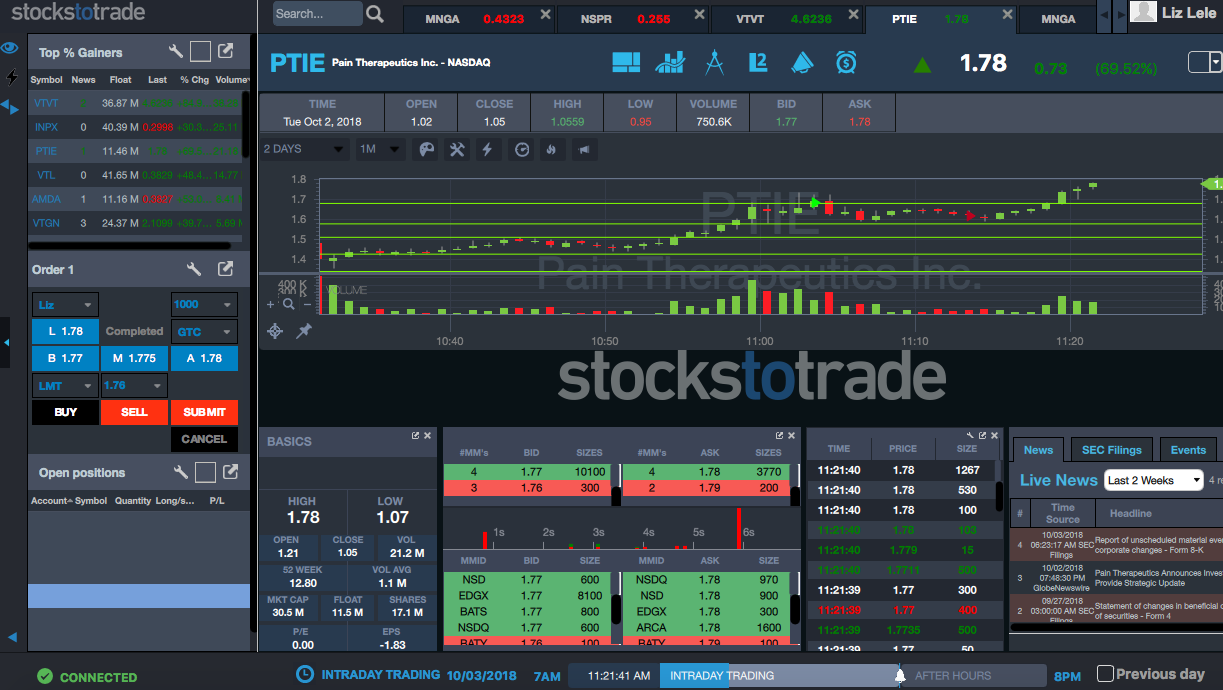
Task: Click the Top % Gainers horizontal scrollbar
Action: tap(130, 244)
